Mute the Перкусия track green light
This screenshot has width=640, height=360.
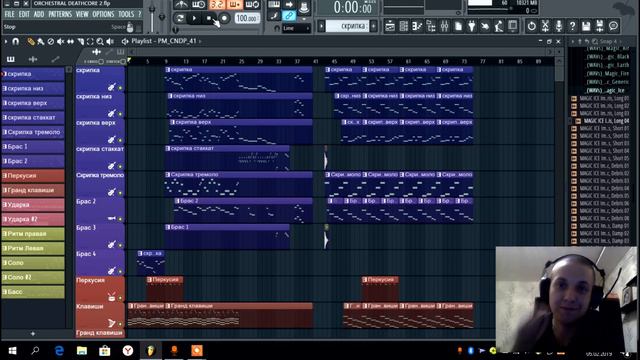tap(120, 298)
